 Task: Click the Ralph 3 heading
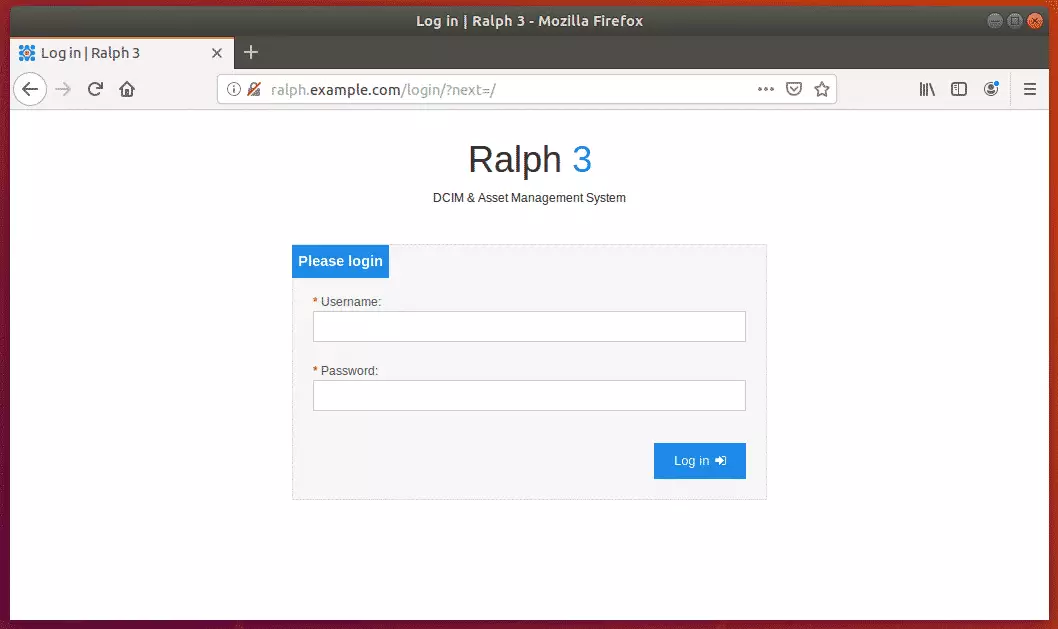[x=530, y=160]
